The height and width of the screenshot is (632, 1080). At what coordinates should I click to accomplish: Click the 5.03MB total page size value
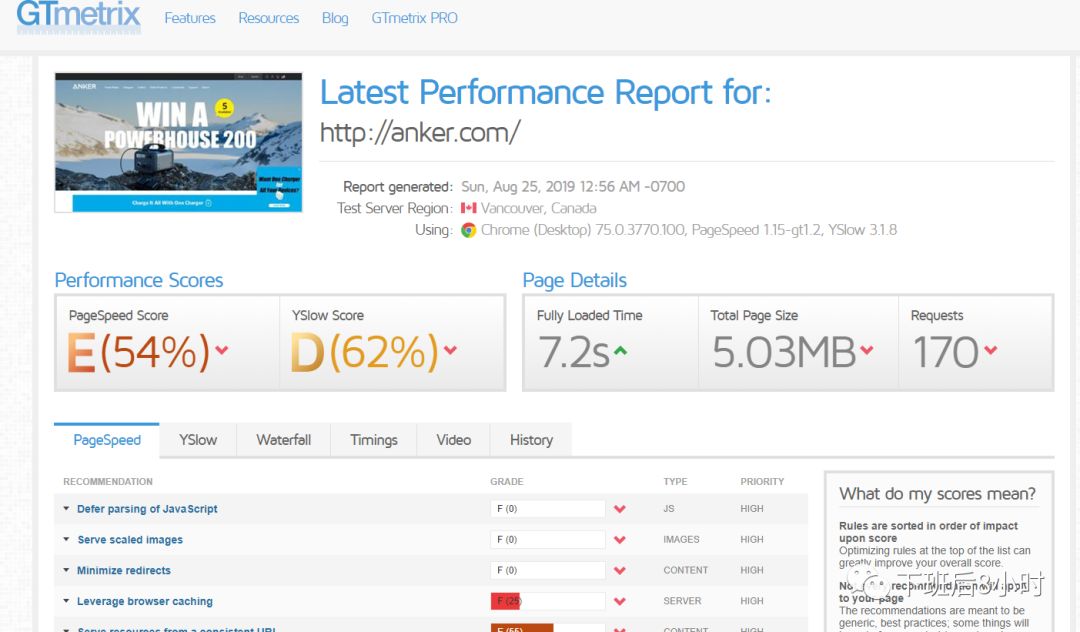(x=784, y=352)
